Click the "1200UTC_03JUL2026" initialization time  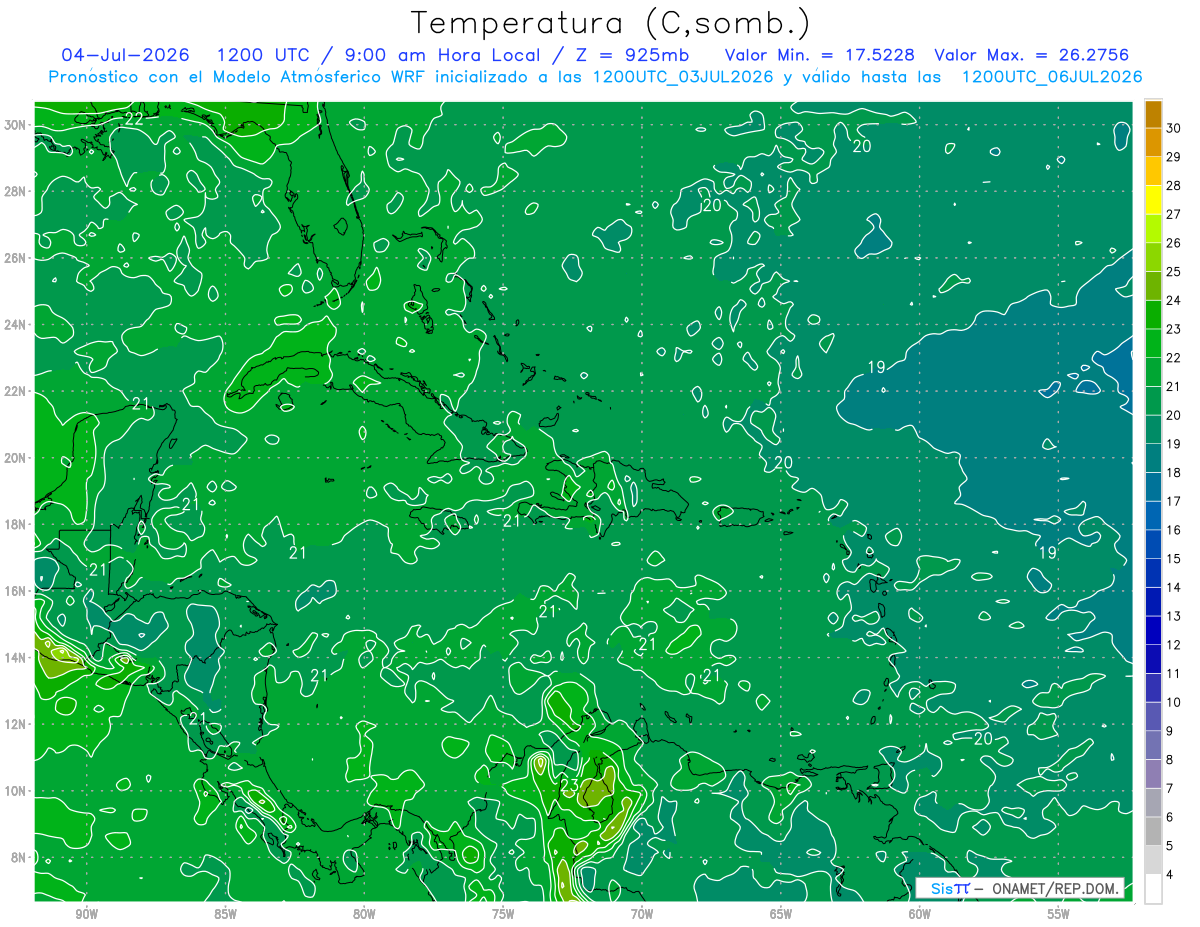point(683,76)
